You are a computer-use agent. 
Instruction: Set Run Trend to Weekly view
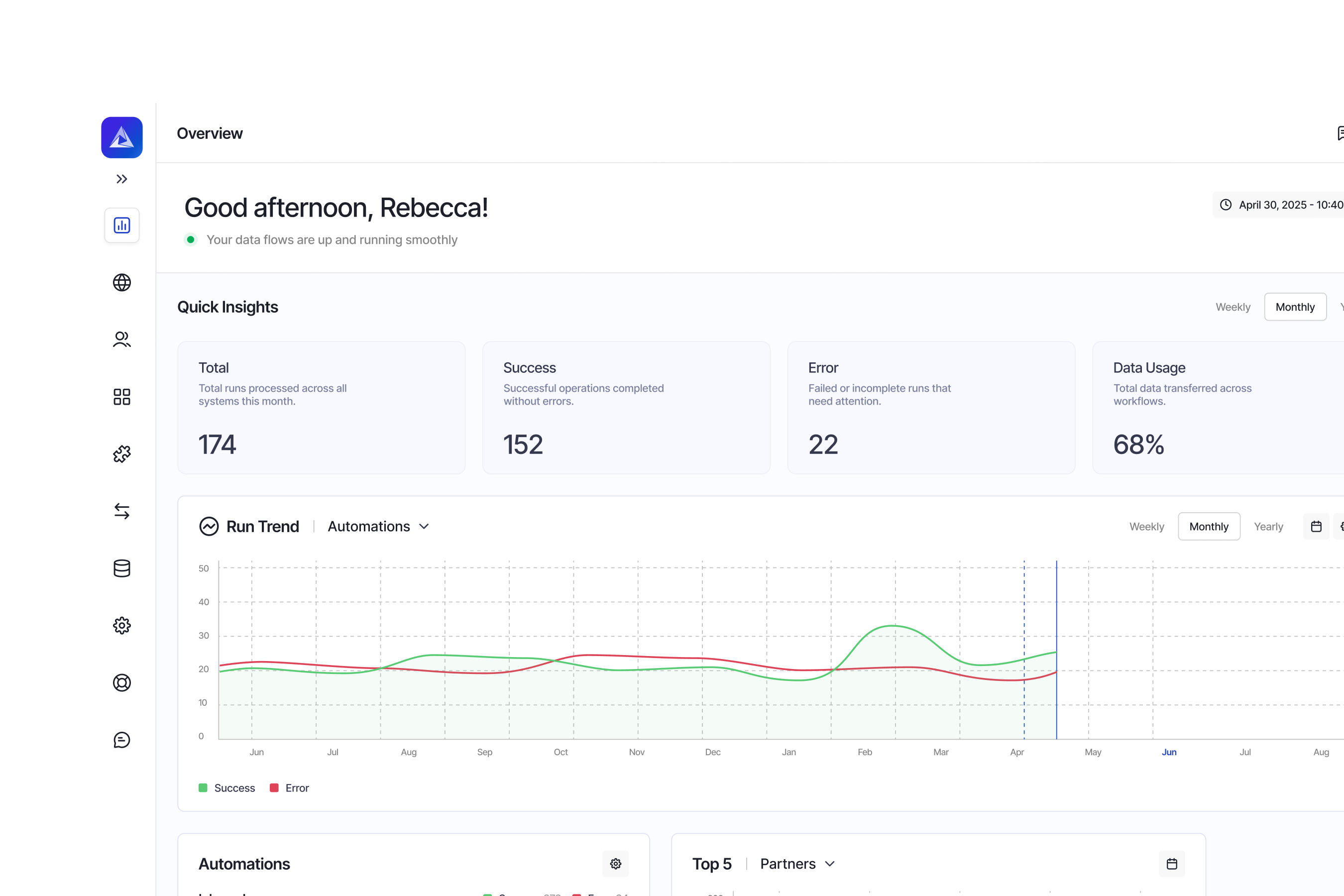[x=1146, y=526]
